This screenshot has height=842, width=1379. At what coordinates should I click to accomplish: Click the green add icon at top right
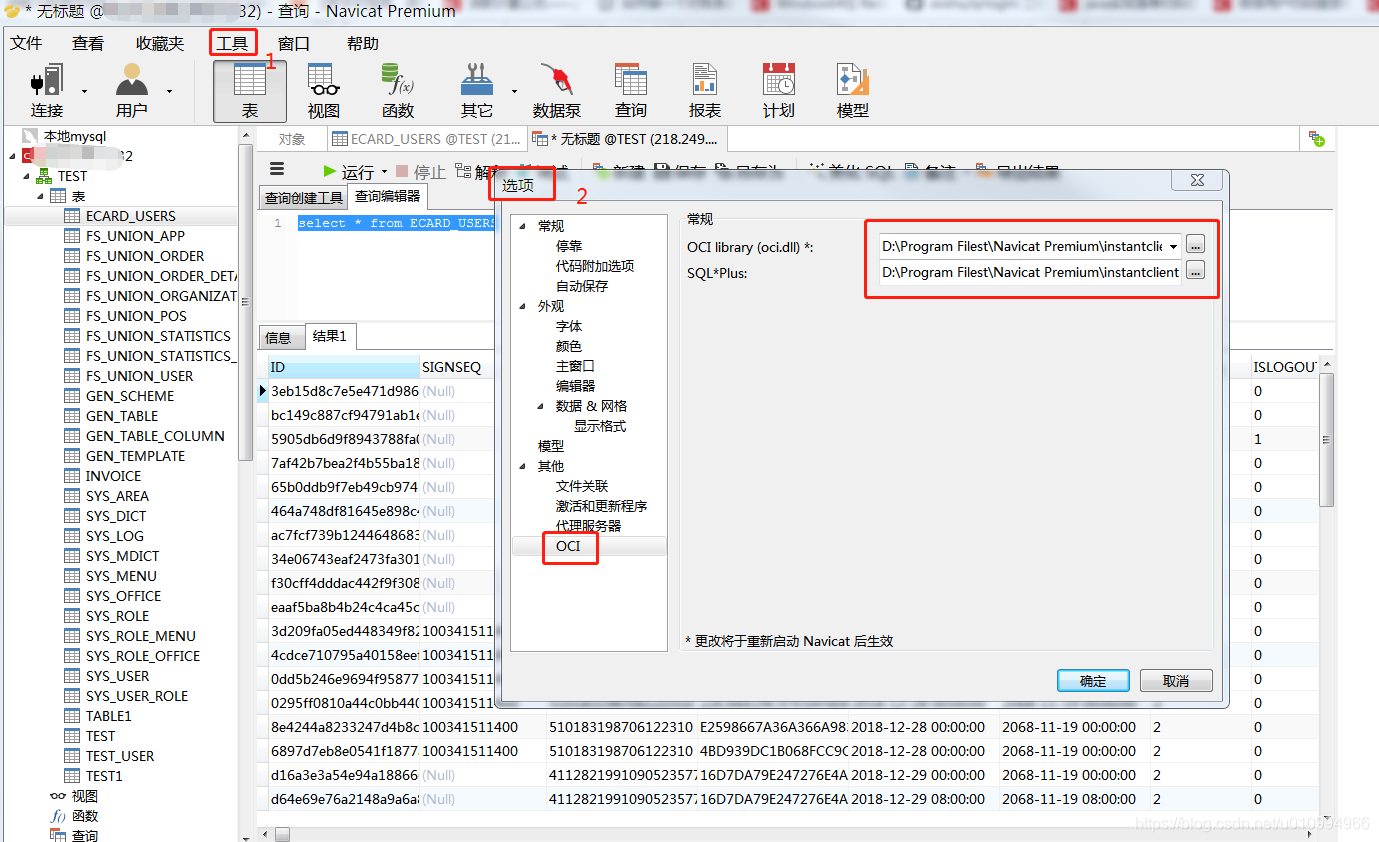point(1317,139)
